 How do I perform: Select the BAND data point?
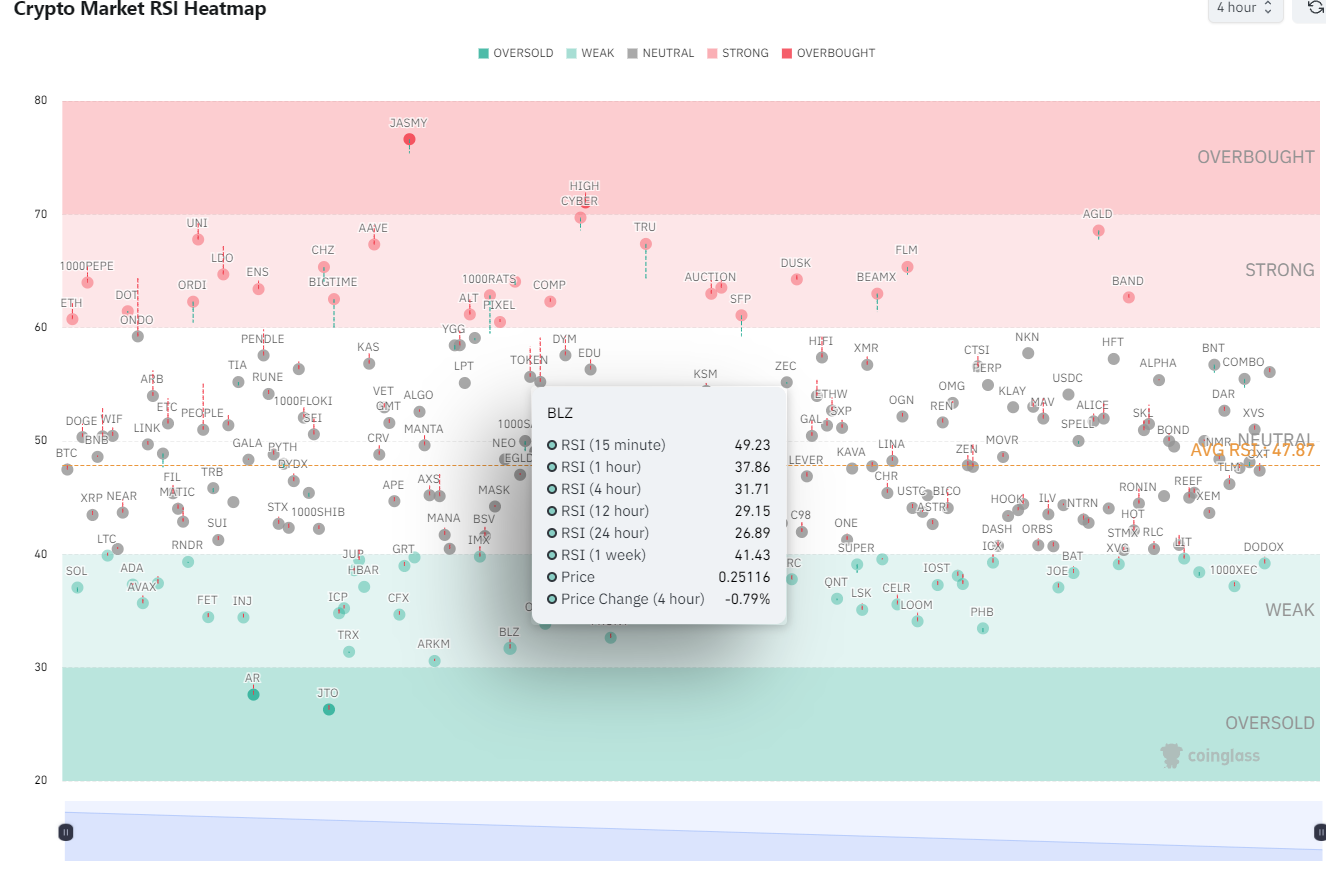[1128, 297]
